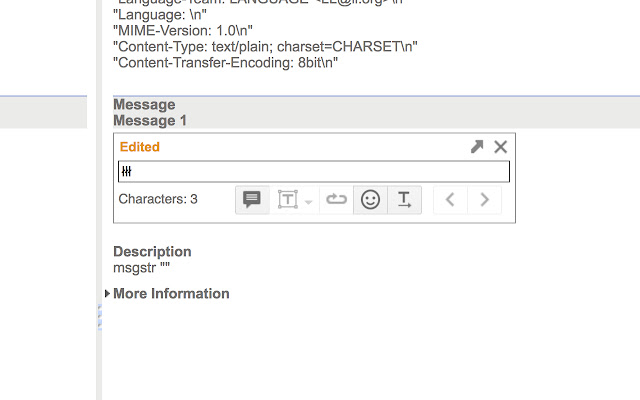This screenshot has width=640, height=400.
Task: Click the comment speech-bubble icon
Action: point(252,200)
